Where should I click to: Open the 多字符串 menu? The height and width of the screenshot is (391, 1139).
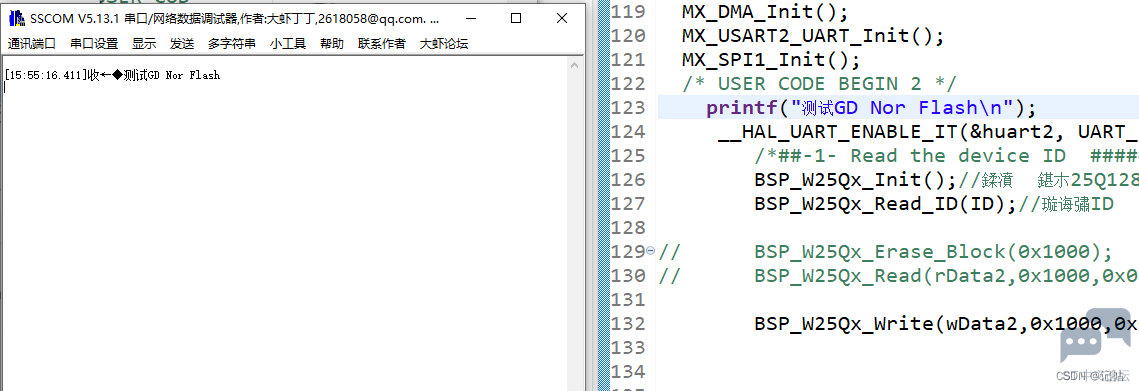[x=232, y=44]
